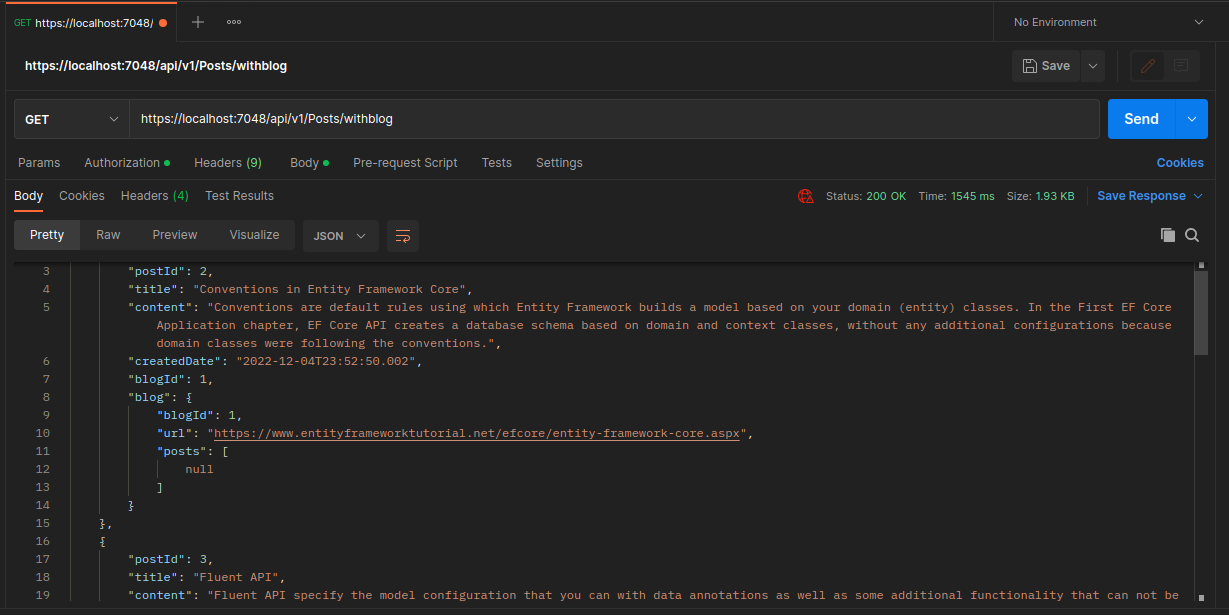The height and width of the screenshot is (615, 1229).
Task: Select the Pretty view mode
Action: click(x=47, y=235)
